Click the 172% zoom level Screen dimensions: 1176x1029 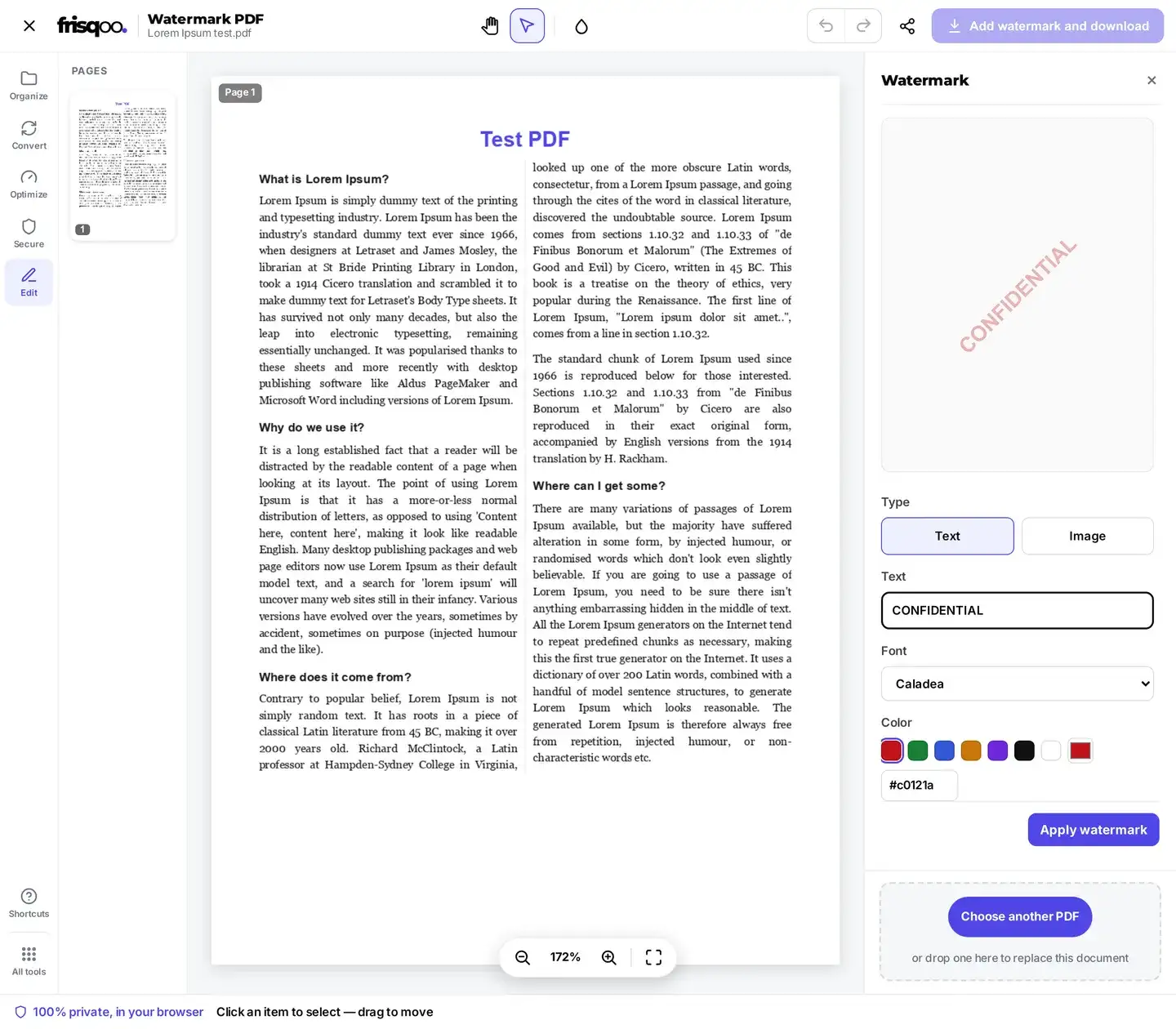point(565,957)
